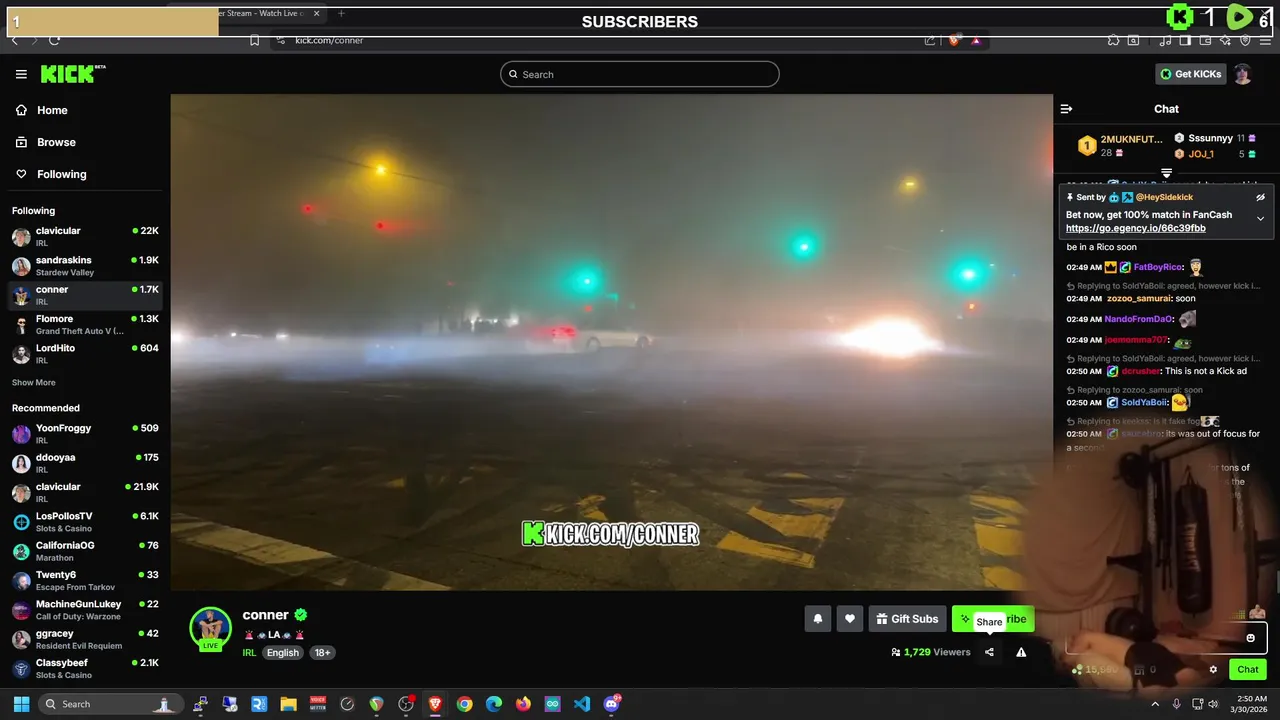Click NandoFromDaO username in chat
This screenshot has width=1280, height=720.
(1139, 319)
